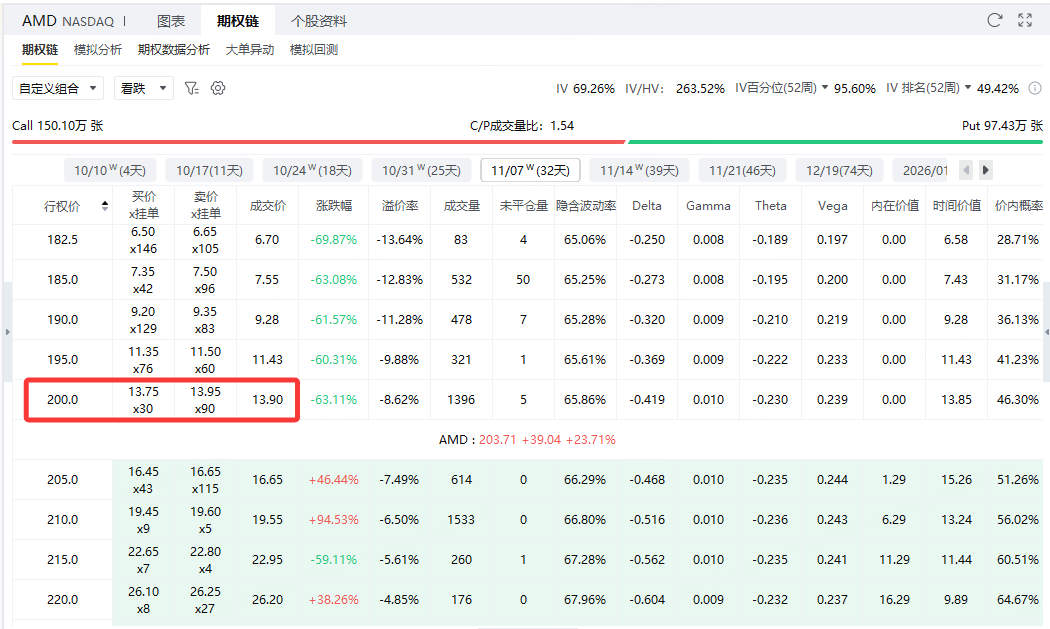The width and height of the screenshot is (1050, 629).
Task: Click Vega column header
Action: tap(832, 206)
